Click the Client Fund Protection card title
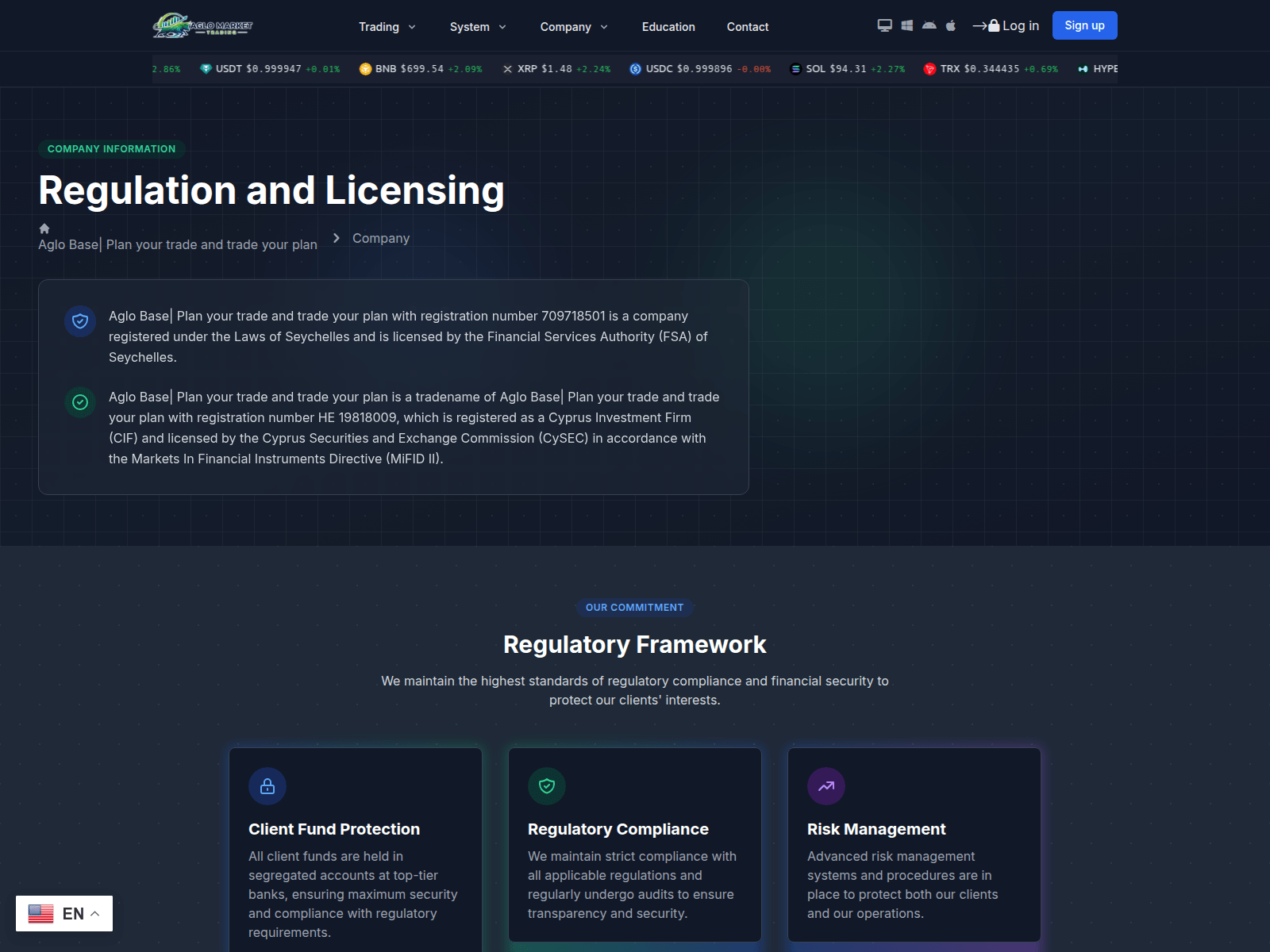Screen dimensions: 1270x952 pyautogui.click(x=334, y=829)
